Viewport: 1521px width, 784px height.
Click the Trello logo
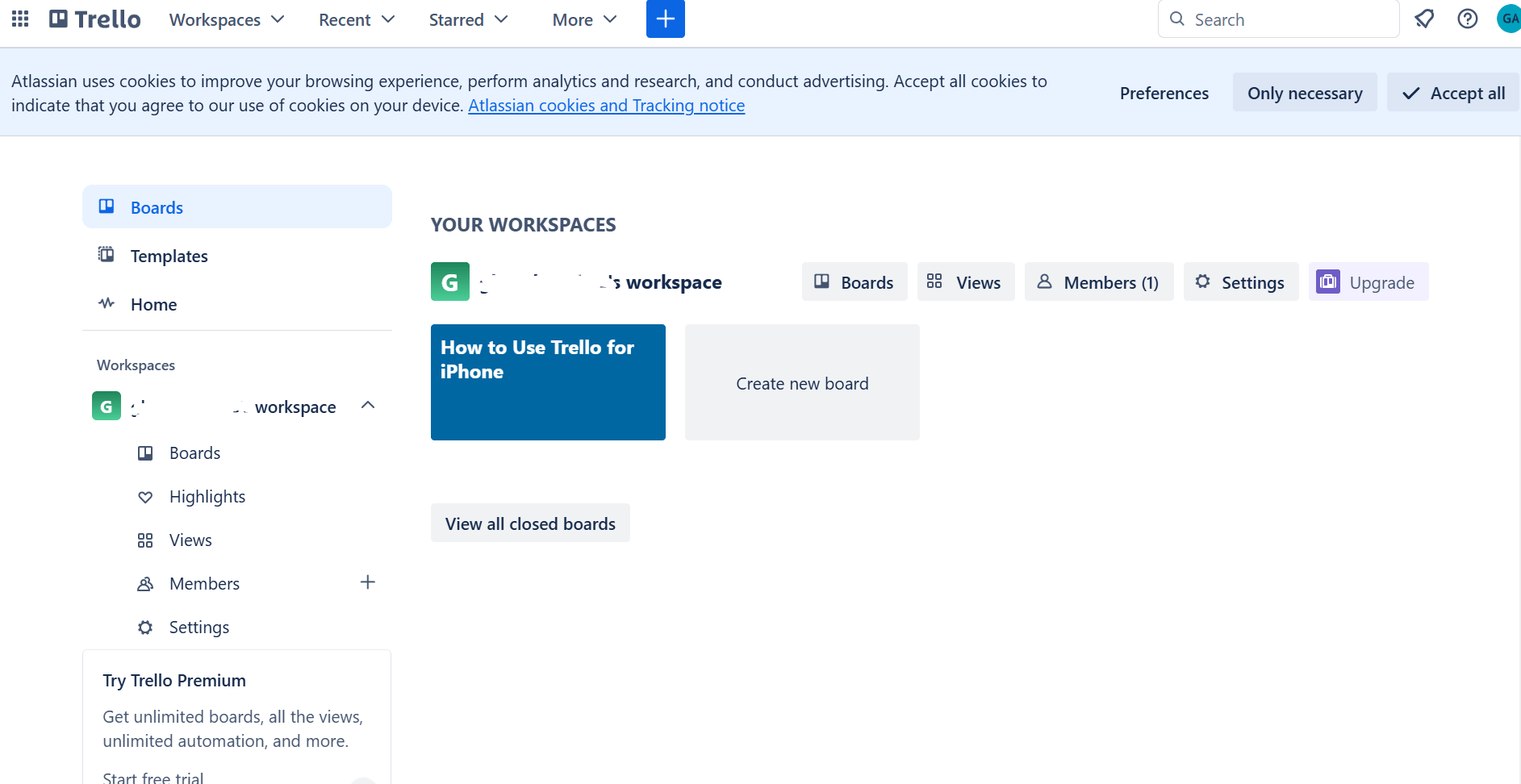[95, 19]
